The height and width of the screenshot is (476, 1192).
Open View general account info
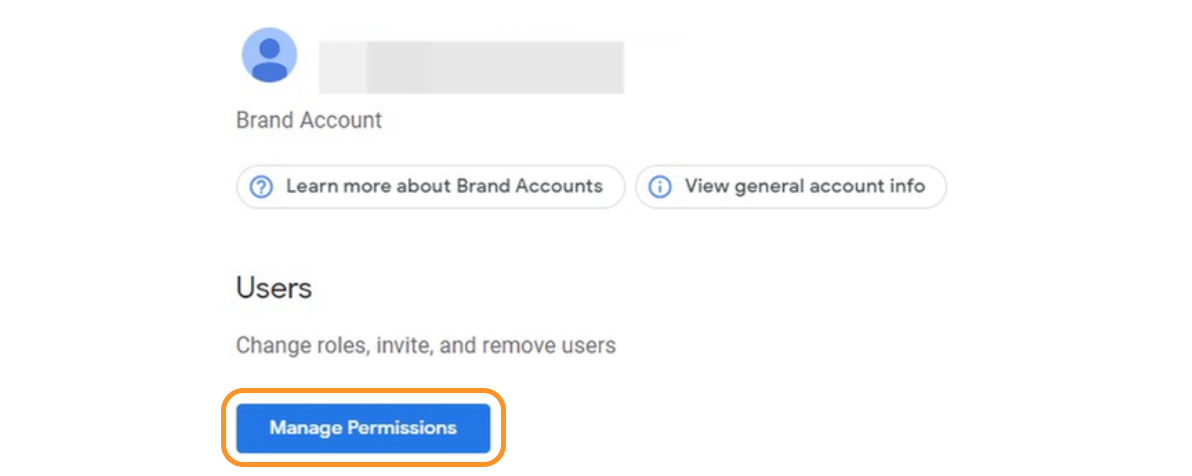[x=790, y=187]
